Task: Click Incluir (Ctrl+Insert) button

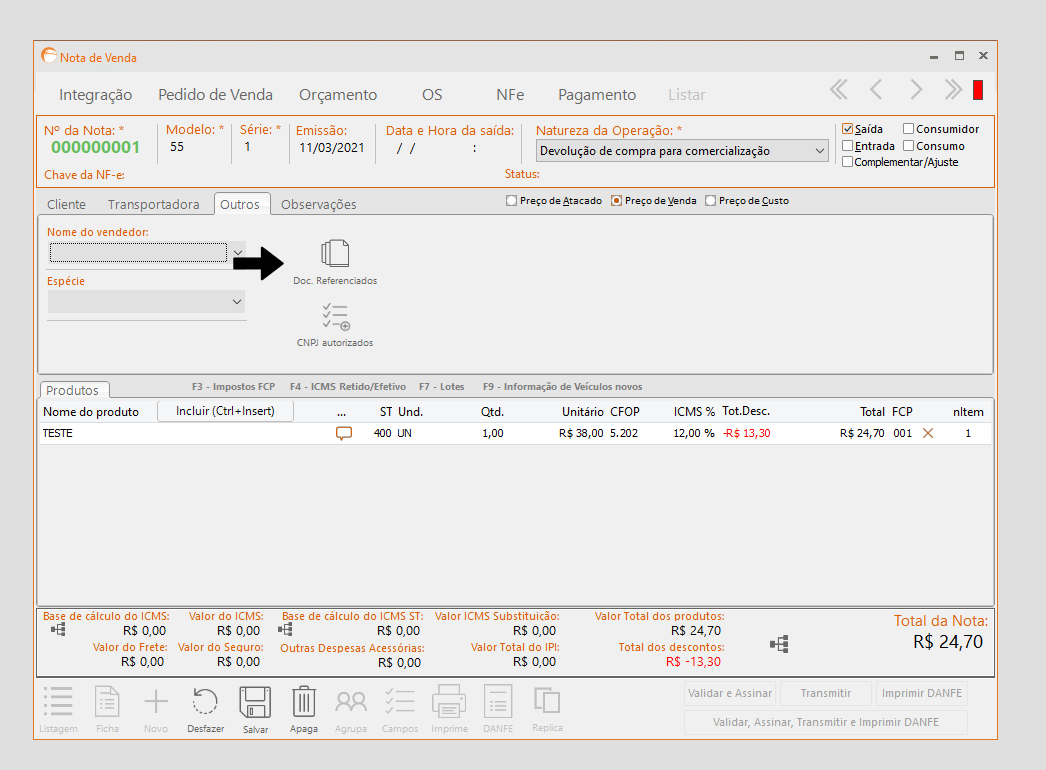Action: point(225,411)
